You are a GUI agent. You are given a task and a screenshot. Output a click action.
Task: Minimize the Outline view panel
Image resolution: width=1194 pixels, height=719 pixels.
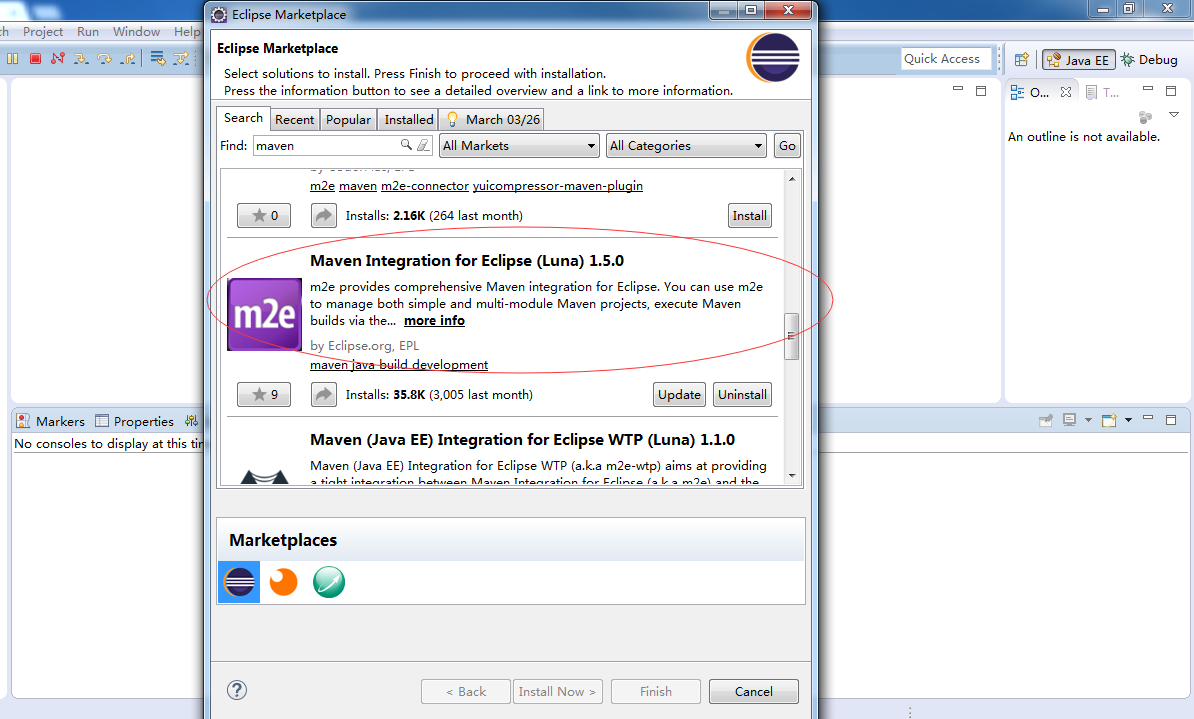(x=1148, y=89)
